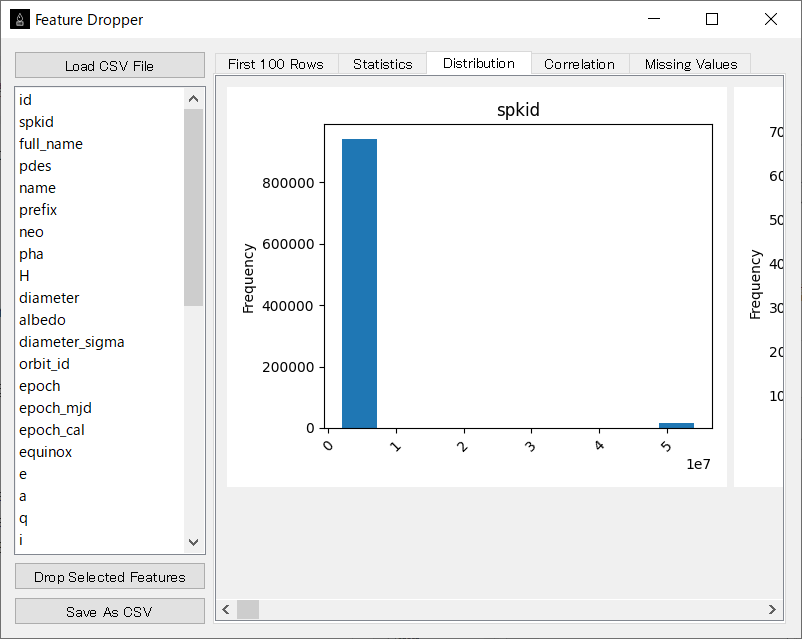Click the Load CSV File button
Screen dimensions: 802x639
(x=109, y=65)
